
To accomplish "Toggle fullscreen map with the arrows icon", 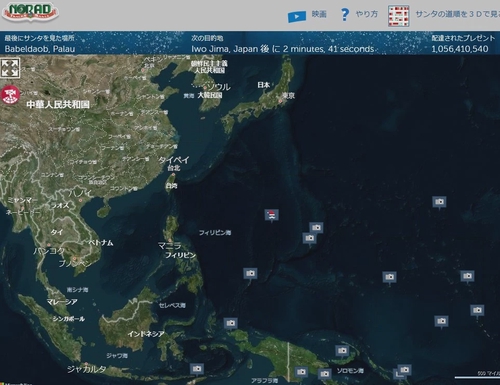I will coord(10,68).
